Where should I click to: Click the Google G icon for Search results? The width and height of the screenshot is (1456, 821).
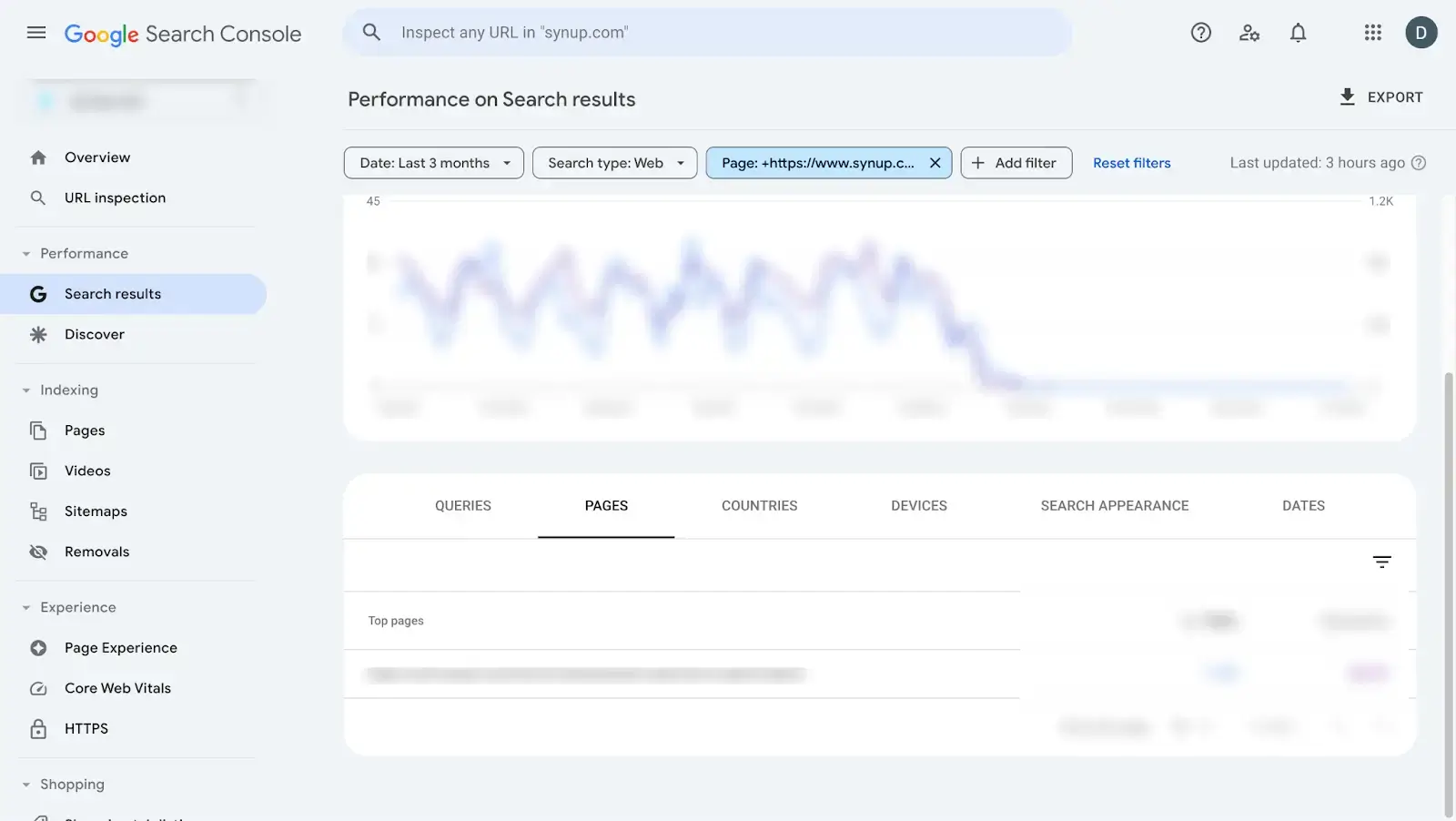point(38,294)
